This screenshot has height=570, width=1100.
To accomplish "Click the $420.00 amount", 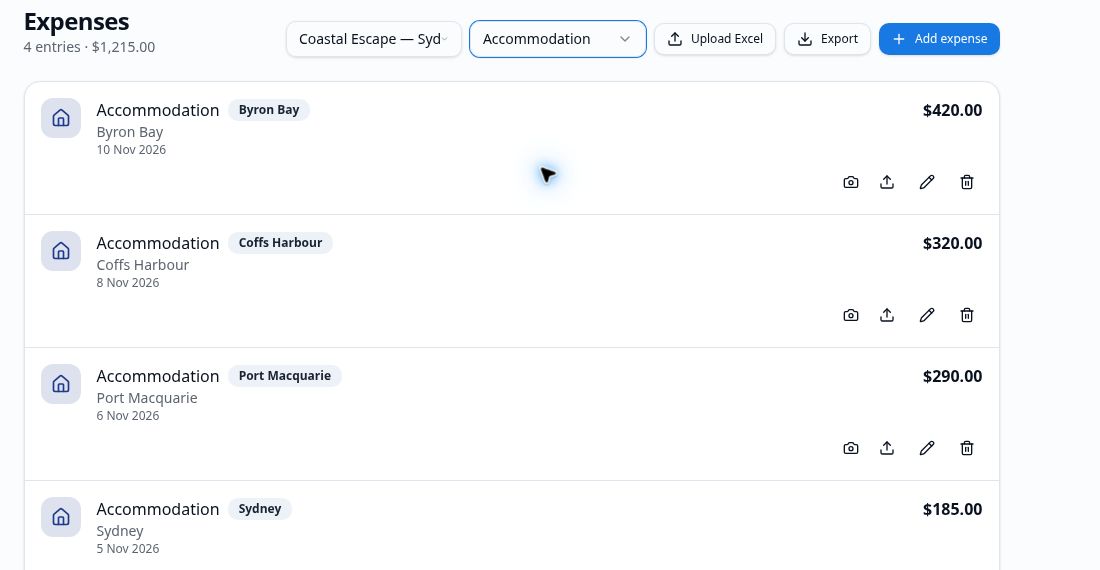I will tap(952, 110).
